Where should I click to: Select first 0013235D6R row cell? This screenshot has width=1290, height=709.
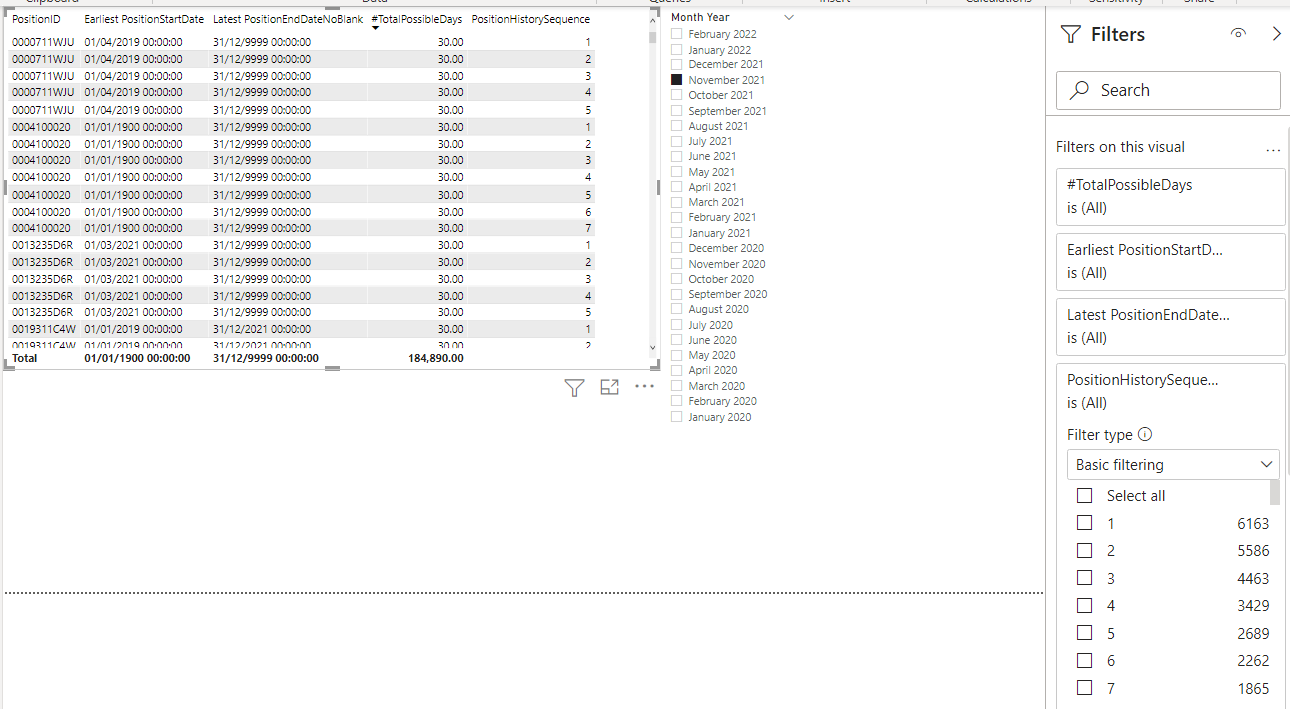pos(42,245)
